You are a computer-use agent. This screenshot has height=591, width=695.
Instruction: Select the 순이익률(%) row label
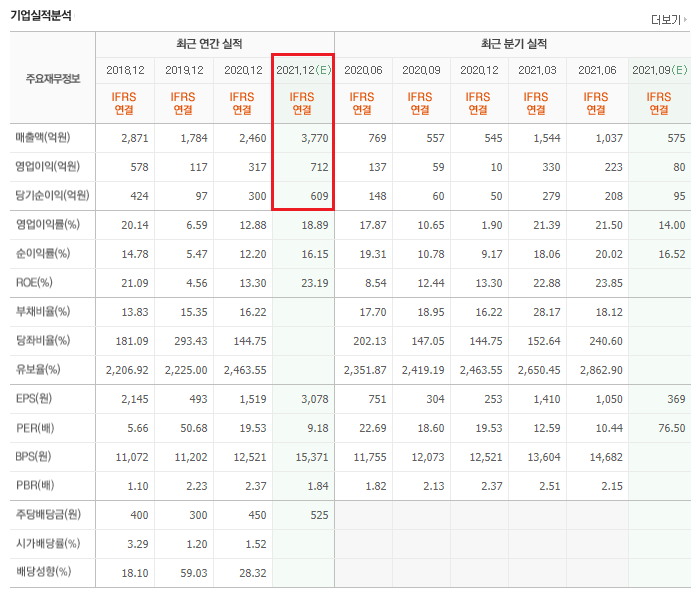click(43, 253)
